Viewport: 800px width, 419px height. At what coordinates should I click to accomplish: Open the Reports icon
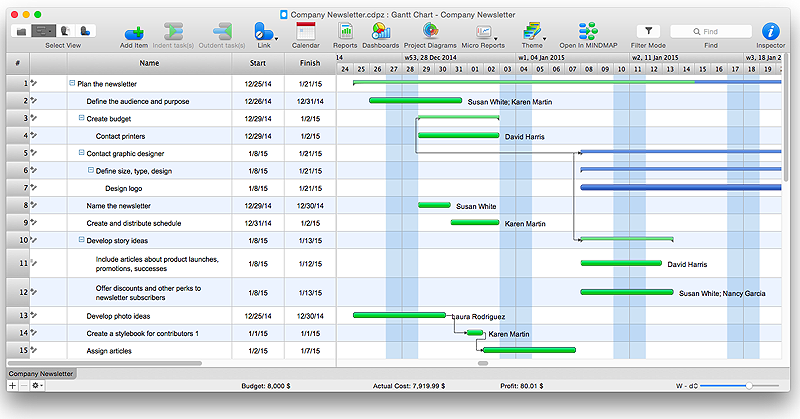click(x=345, y=32)
